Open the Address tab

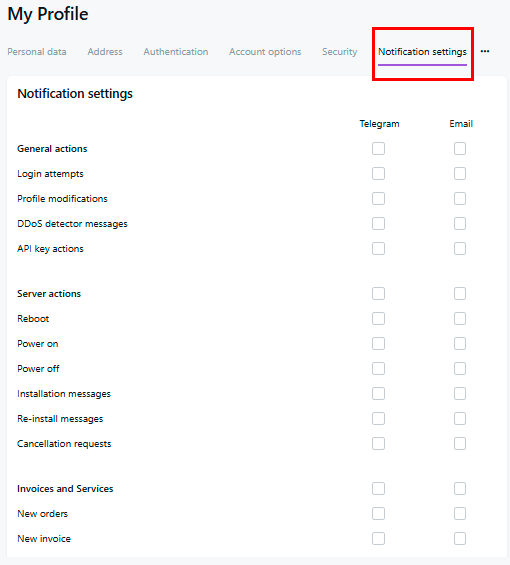tap(105, 52)
